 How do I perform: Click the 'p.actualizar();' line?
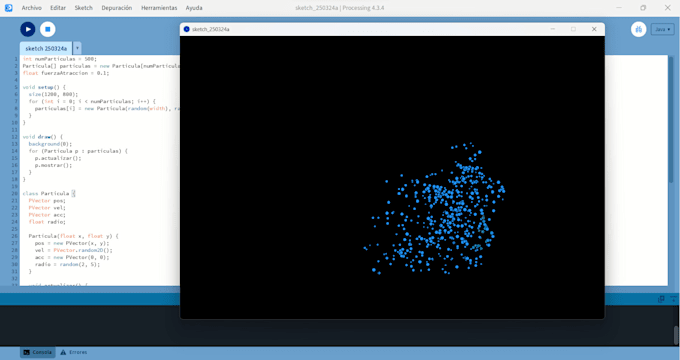[58, 158]
